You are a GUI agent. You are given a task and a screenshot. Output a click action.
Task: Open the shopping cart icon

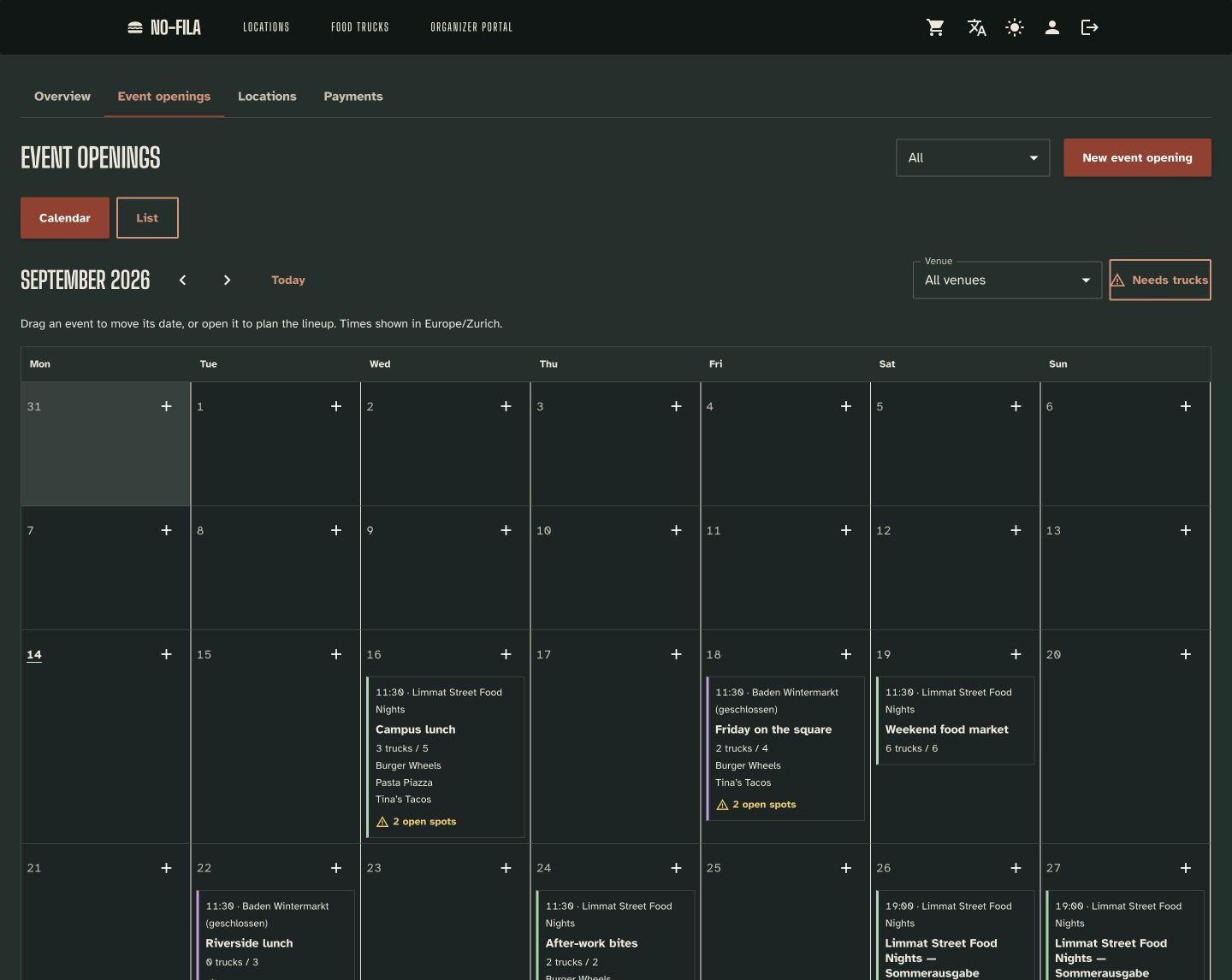click(x=935, y=27)
